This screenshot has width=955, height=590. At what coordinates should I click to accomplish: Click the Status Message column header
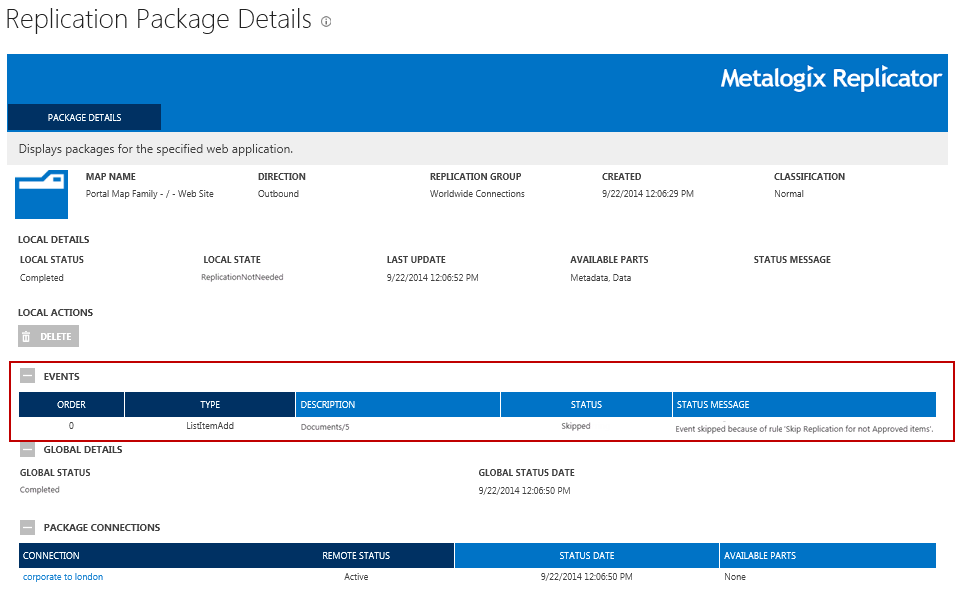coord(713,405)
